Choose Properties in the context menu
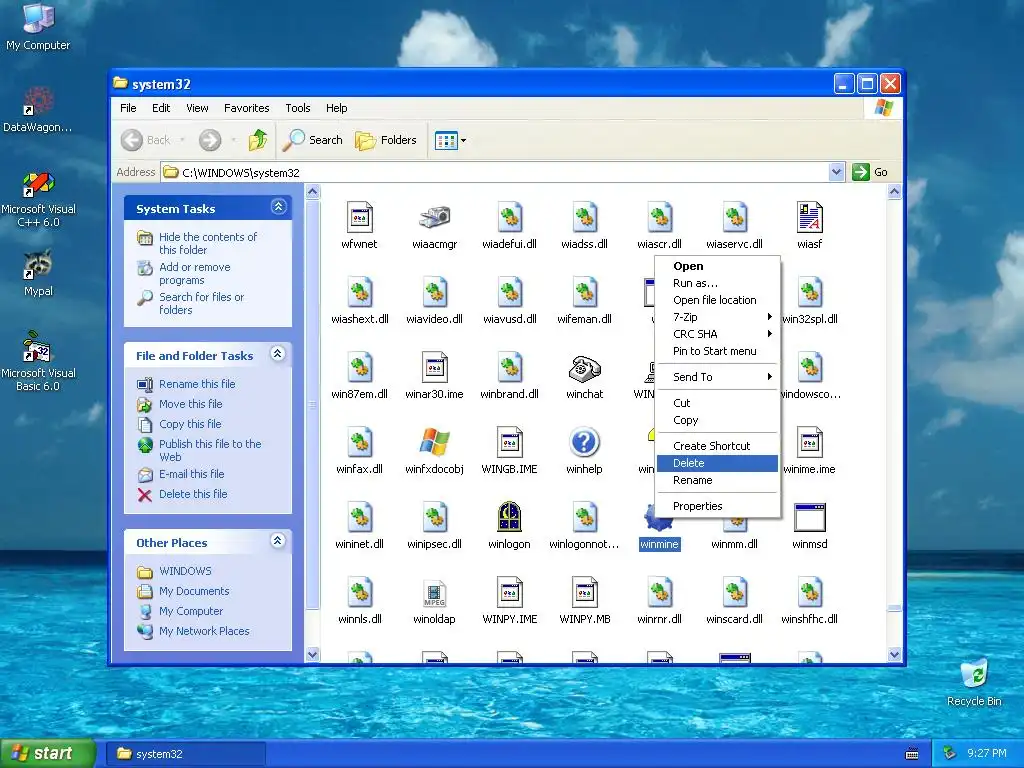The height and width of the screenshot is (768, 1024). tap(717, 506)
